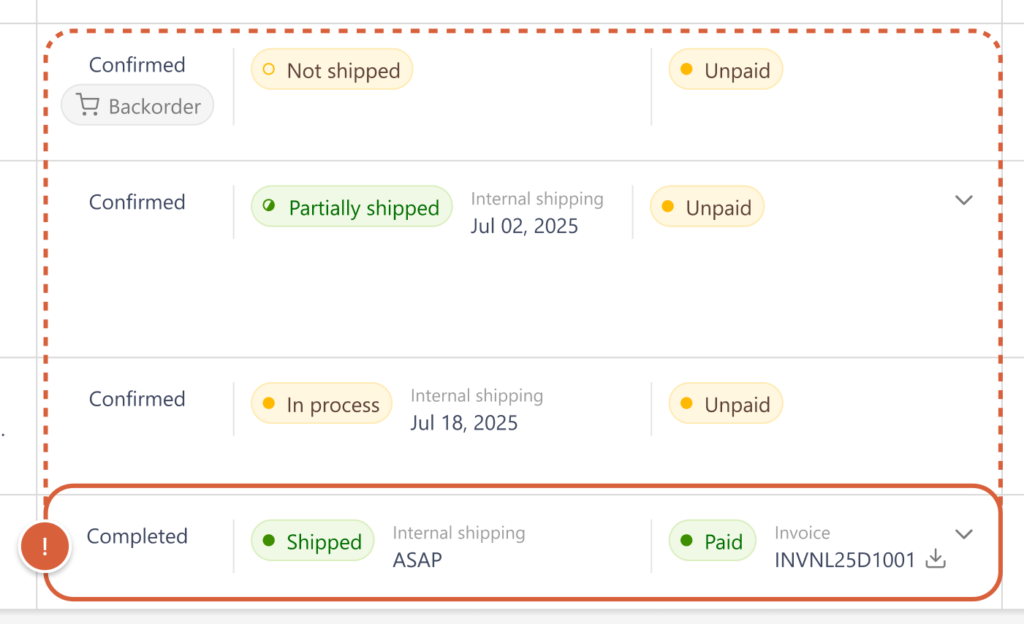Image resolution: width=1024 pixels, height=624 pixels.
Task: Download invoice INVNL25D1001 via download icon
Action: (935, 560)
